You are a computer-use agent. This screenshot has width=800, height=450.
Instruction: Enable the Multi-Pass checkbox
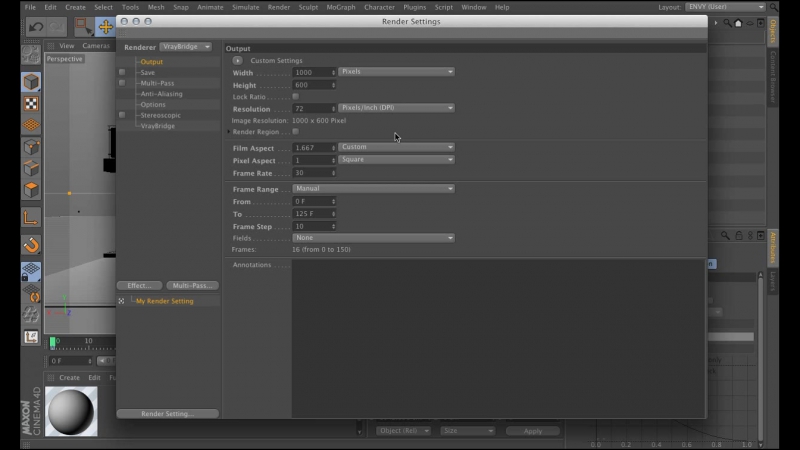coord(122,83)
